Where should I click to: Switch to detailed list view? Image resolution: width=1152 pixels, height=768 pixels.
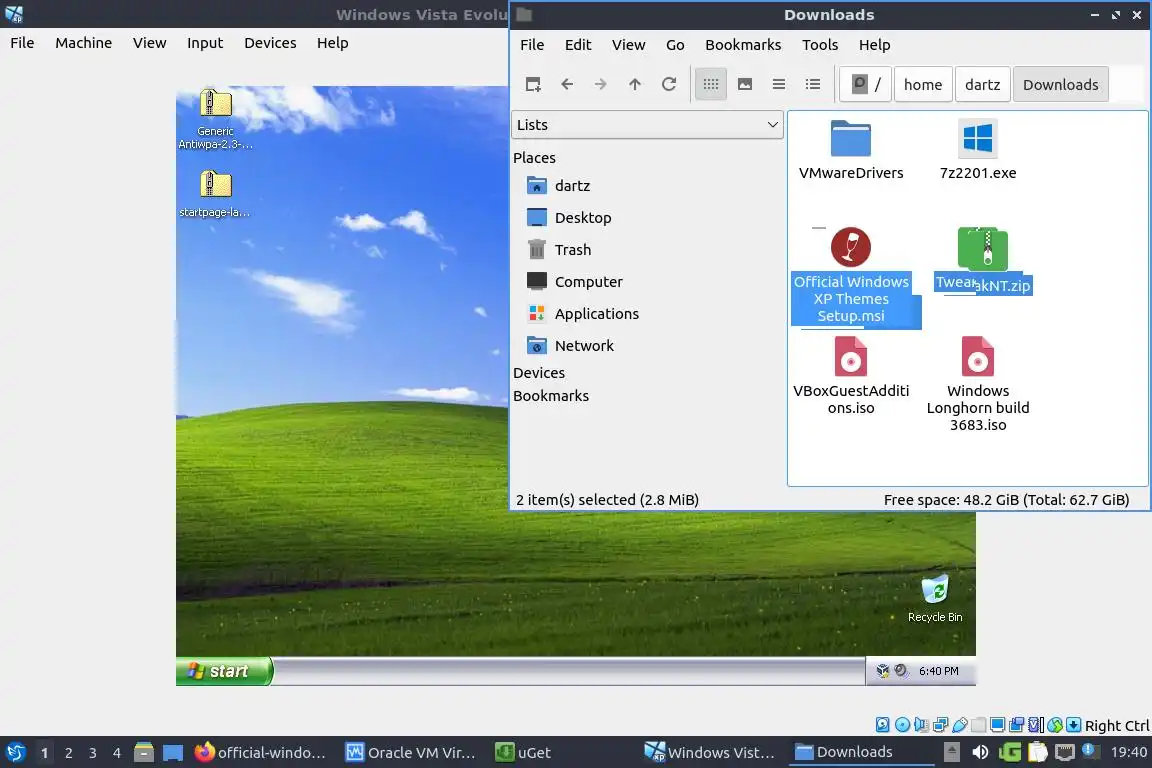(813, 85)
